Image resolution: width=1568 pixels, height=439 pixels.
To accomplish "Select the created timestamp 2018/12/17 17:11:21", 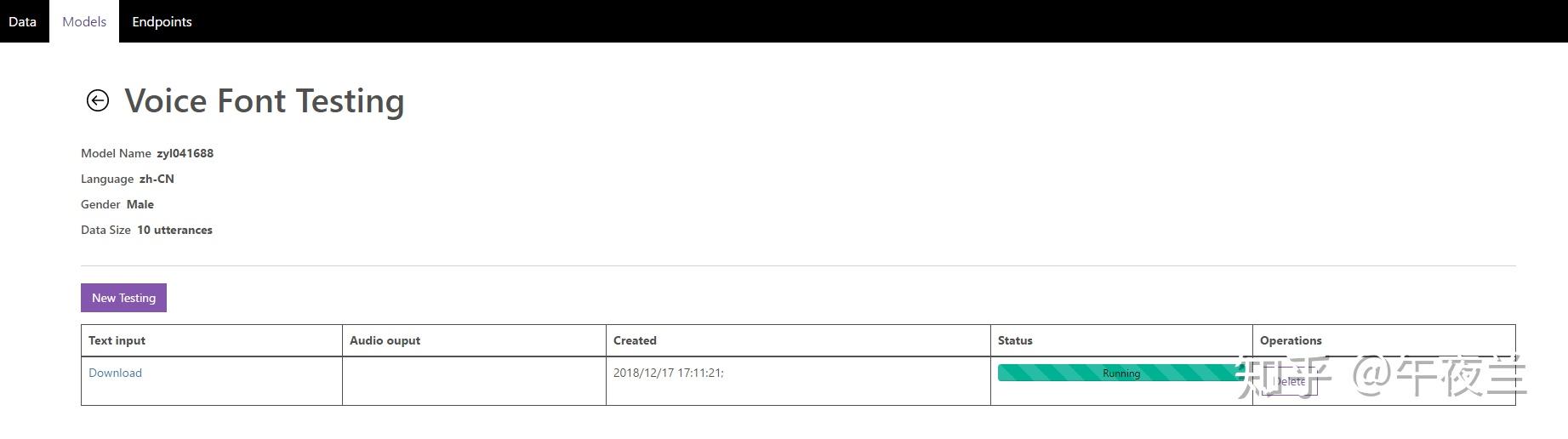I will coord(668,373).
